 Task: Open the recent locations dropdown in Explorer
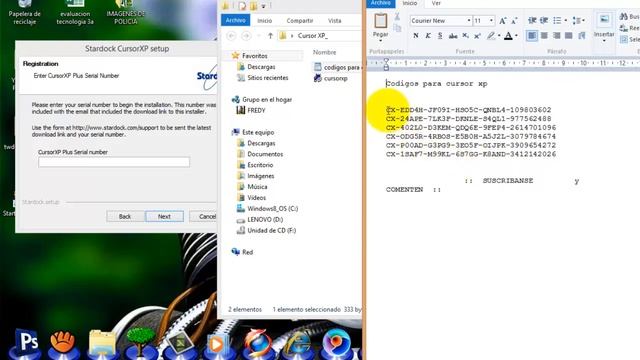pos(258,36)
